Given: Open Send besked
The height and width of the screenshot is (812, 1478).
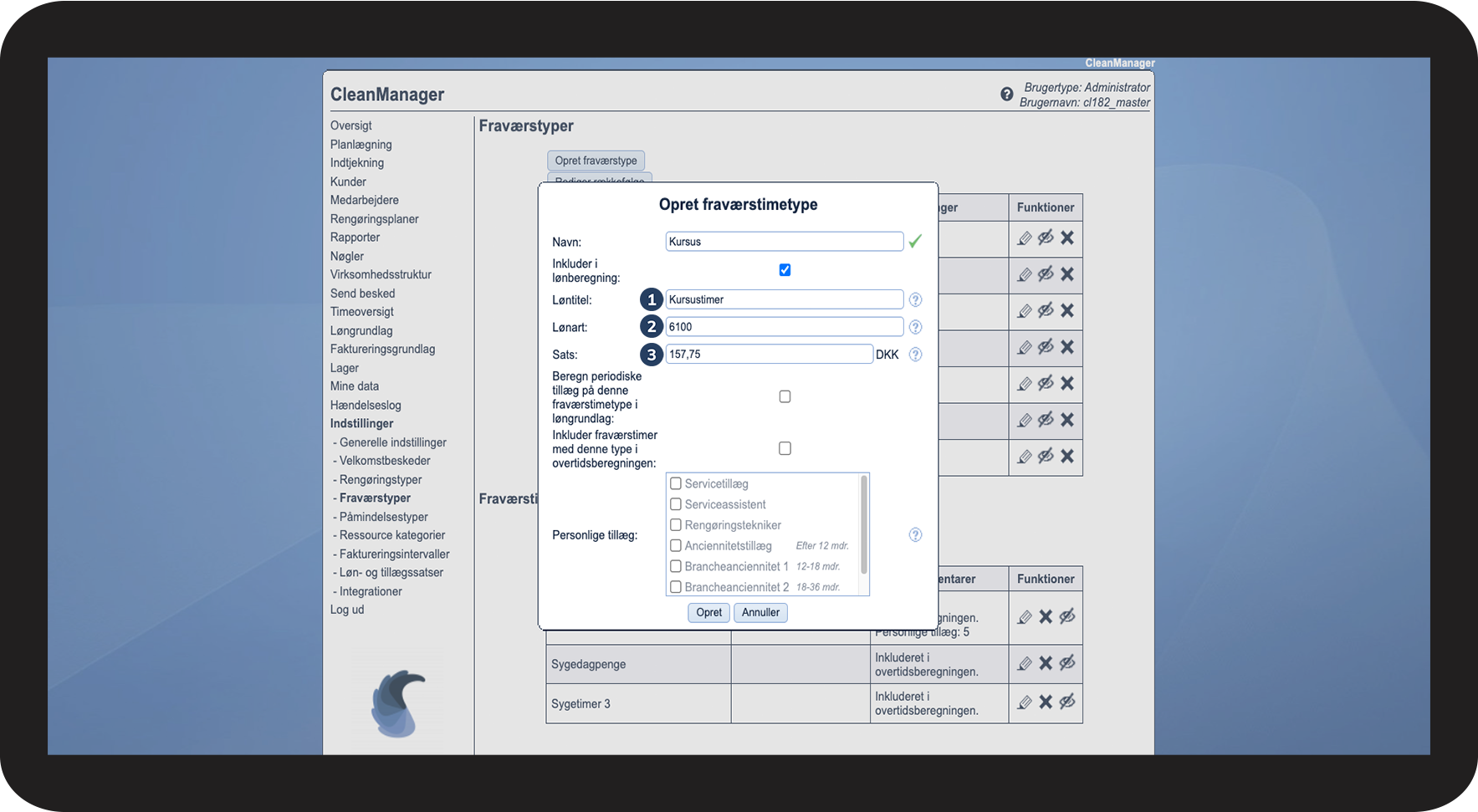Looking at the screenshot, I should (362, 294).
